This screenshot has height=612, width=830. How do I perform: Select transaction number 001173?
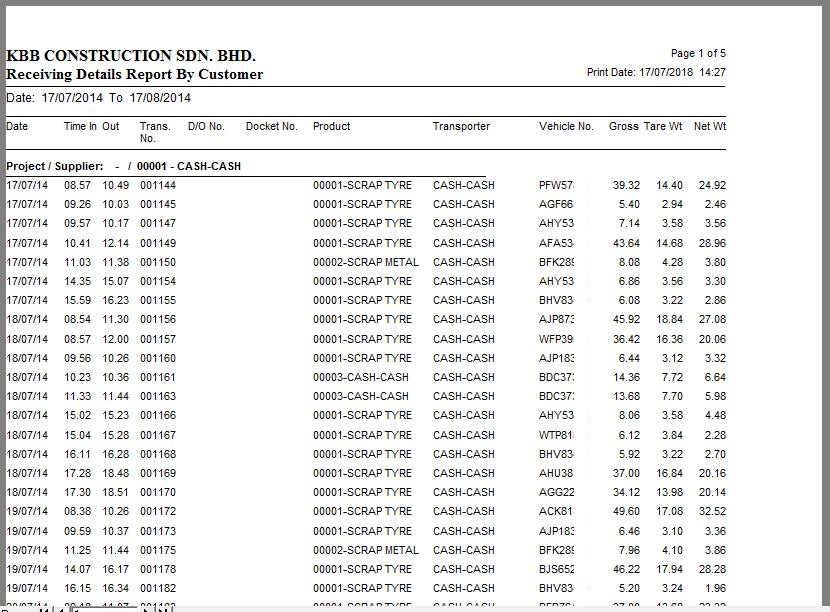[x=158, y=532]
